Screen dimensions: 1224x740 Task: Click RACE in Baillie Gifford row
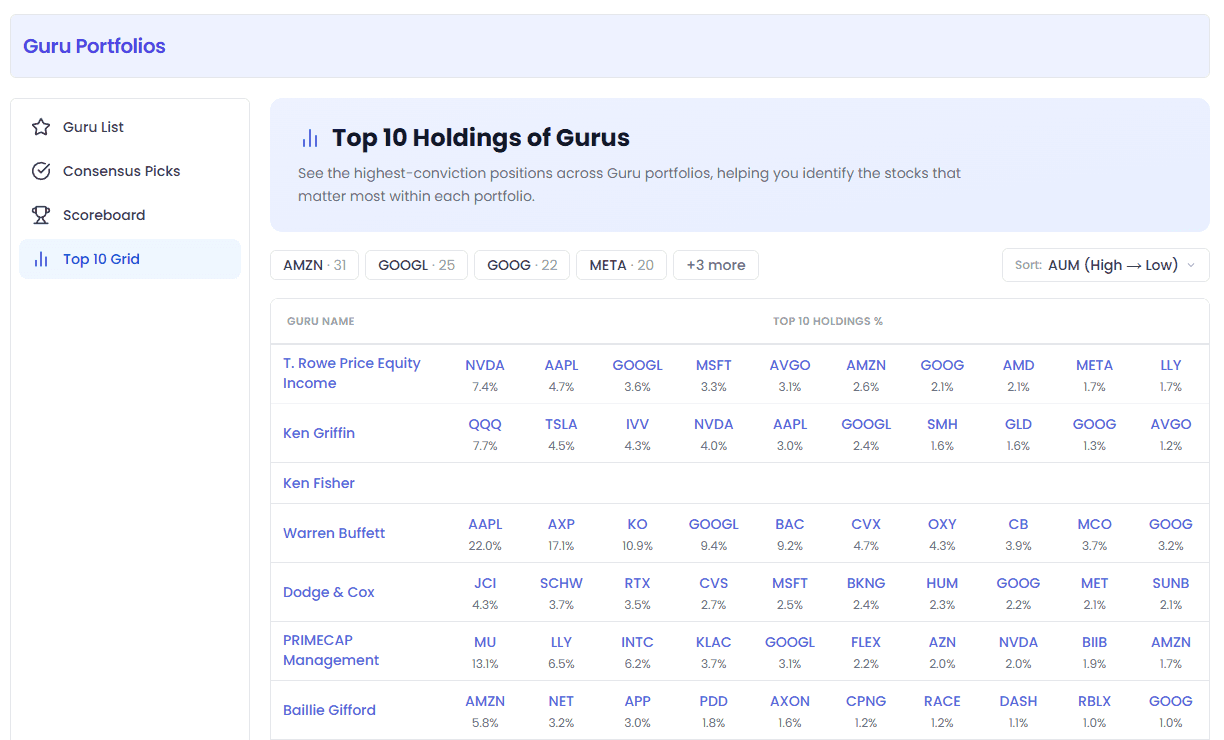[942, 701]
